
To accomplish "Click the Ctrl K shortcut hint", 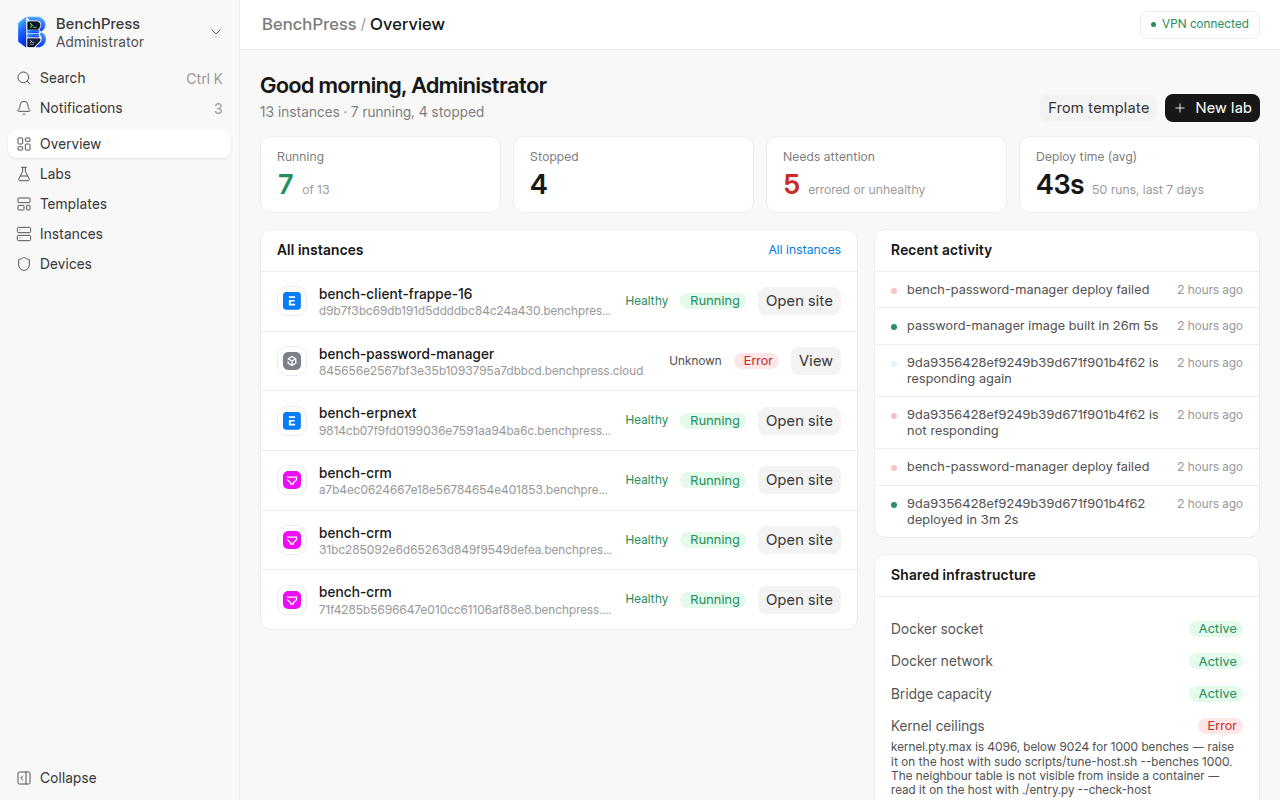I will point(204,78).
